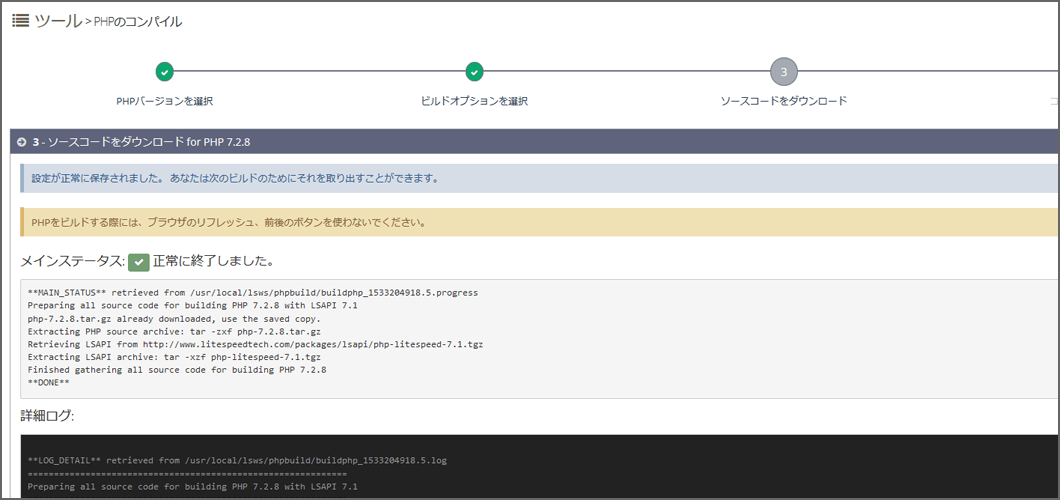Image resolution: width=1060 pixels, height=500 pixels.
Task: Select the ソースコードをダウンロード step label
Action: (784, 101)
